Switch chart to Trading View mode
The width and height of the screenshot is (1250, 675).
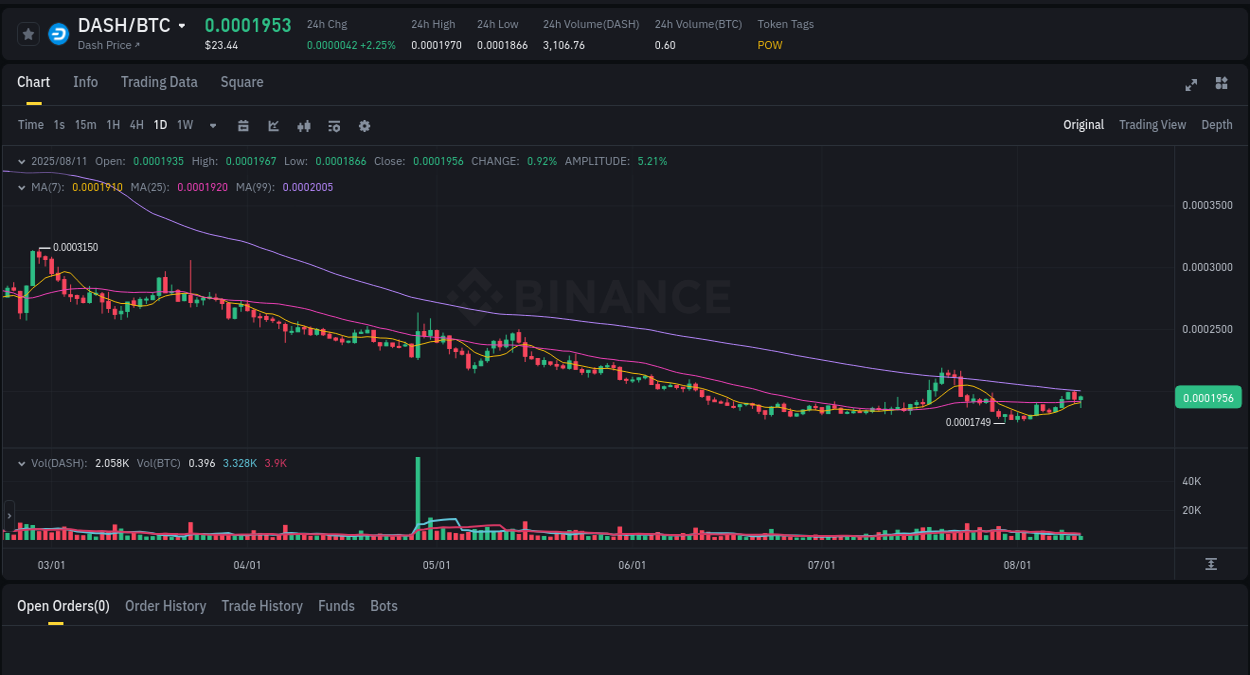(x=1152, y=125)
